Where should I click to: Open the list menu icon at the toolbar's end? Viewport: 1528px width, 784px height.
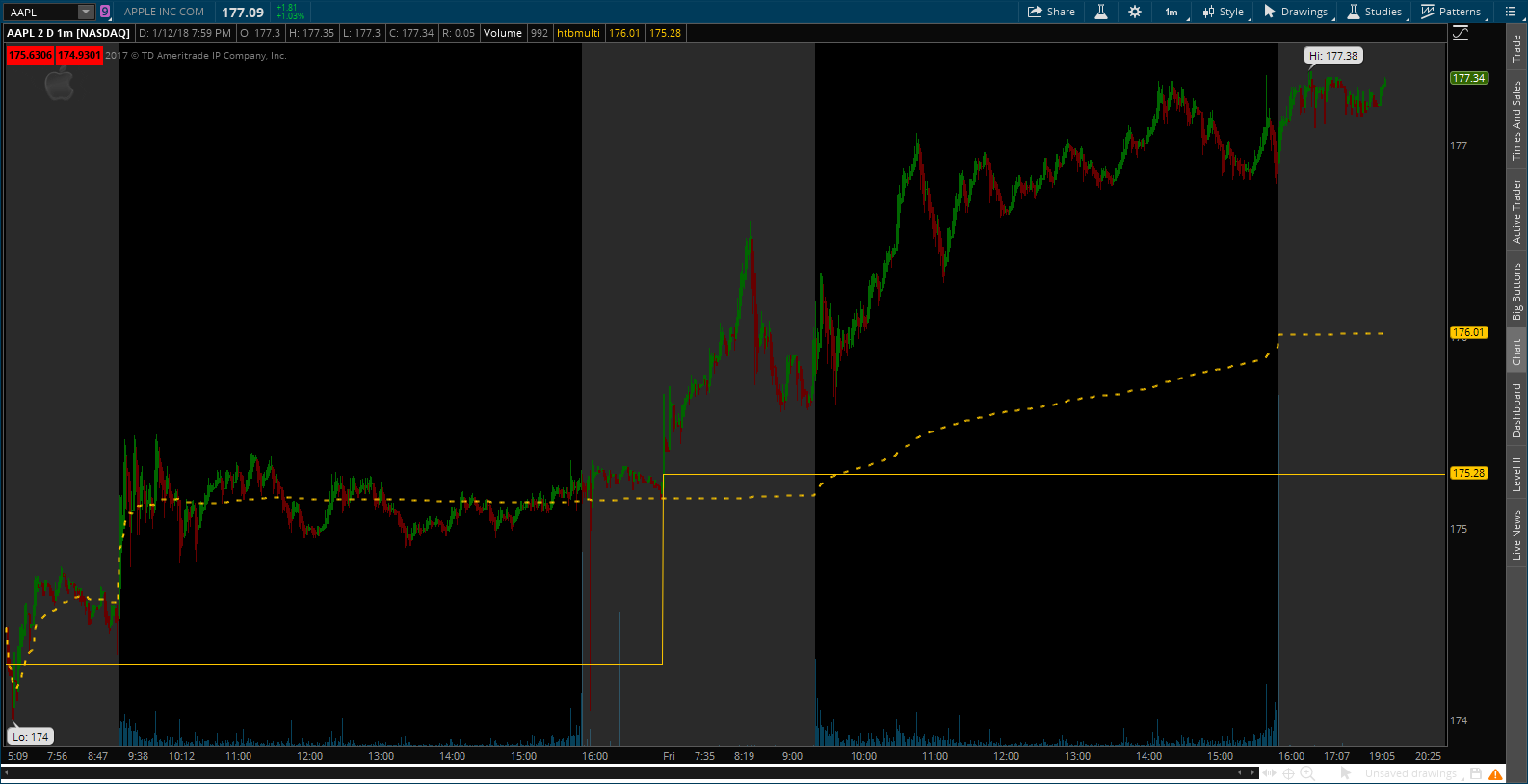pyautogui.click(x=1511, y=12)
